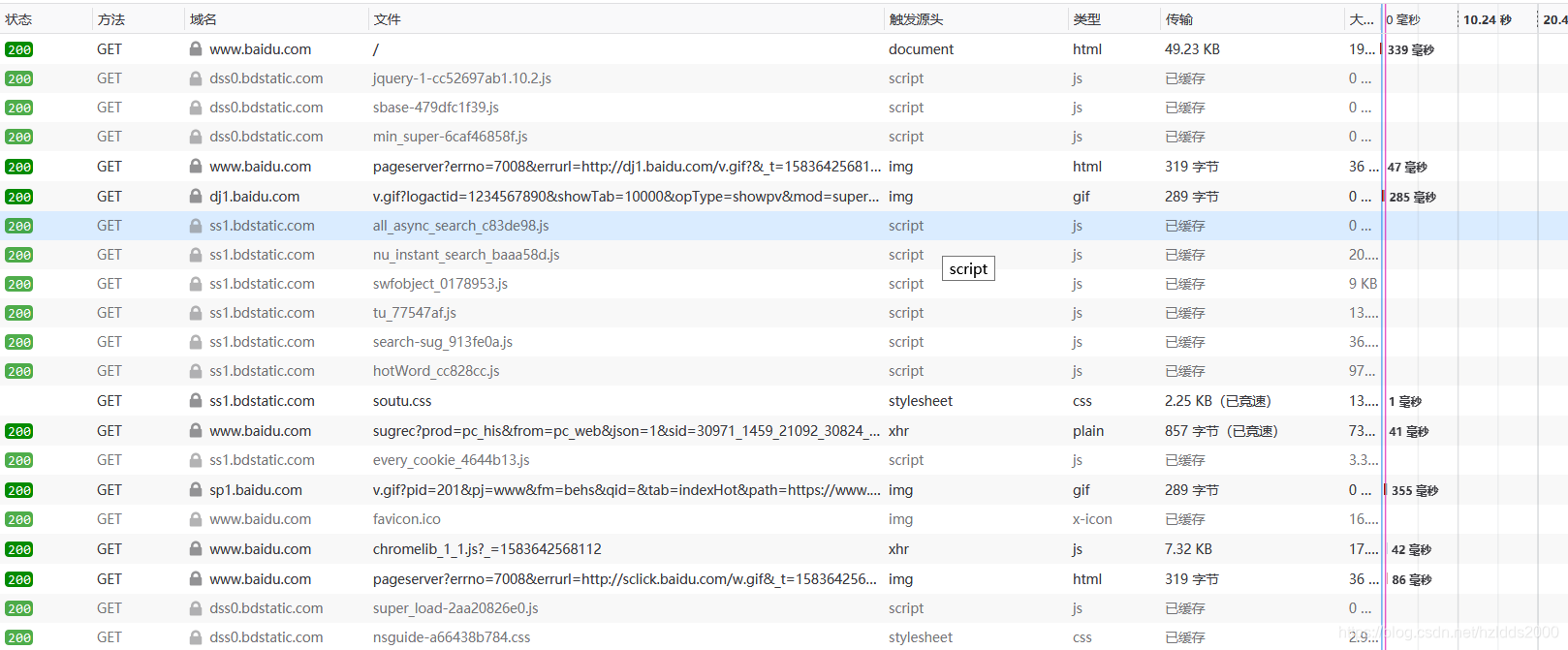1568x650 pixels.
Task: Select the min_super-6caf46858f.js request
Action: (x=784, y=137)
